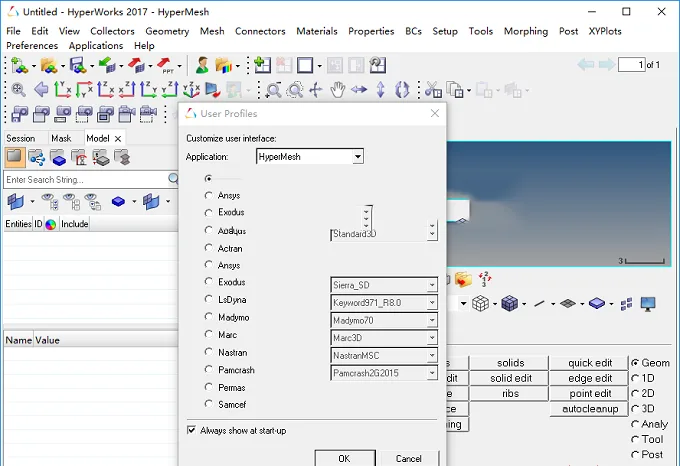Image resolution: width=680 pixels, height=466 pixels.
Task: Select the Marc profile radio button
Action: pyautogui.click(x=209, y=334)
